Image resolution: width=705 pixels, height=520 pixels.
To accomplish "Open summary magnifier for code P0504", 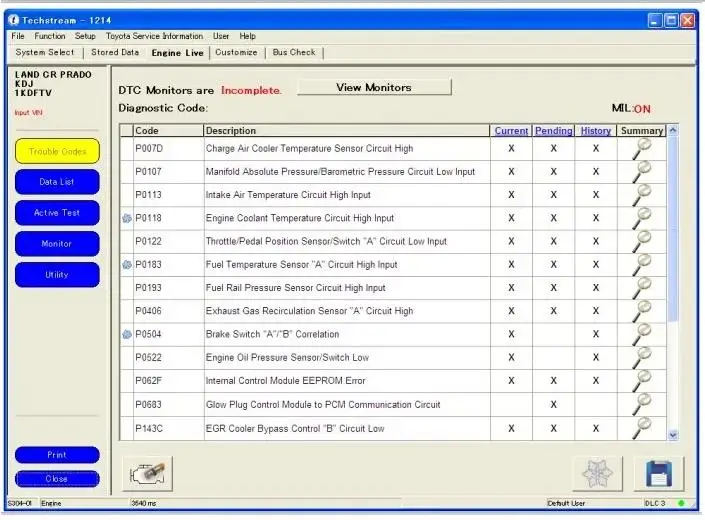I will point(641,334).
